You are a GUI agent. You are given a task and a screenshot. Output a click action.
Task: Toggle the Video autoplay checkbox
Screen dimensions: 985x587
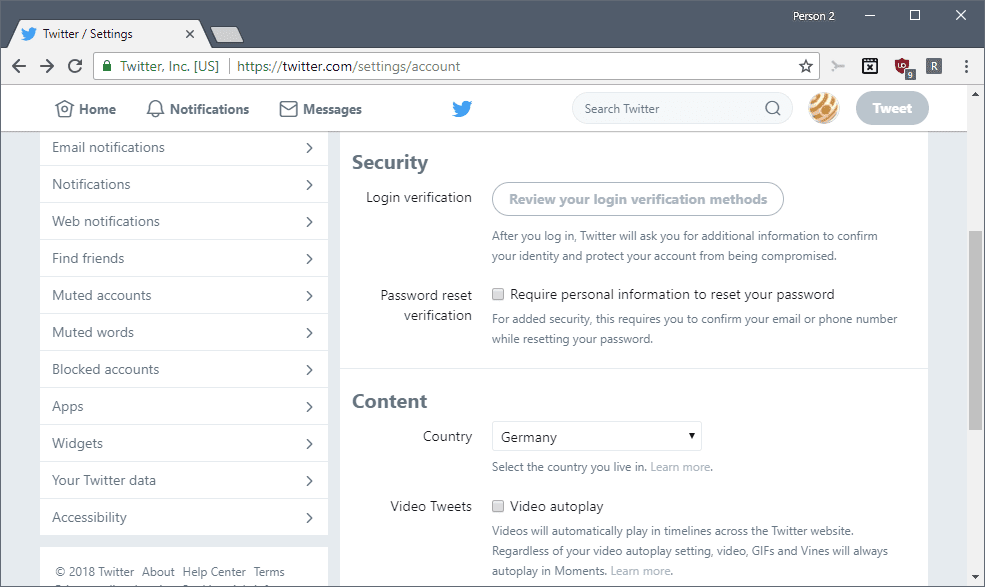coord(498,506)
